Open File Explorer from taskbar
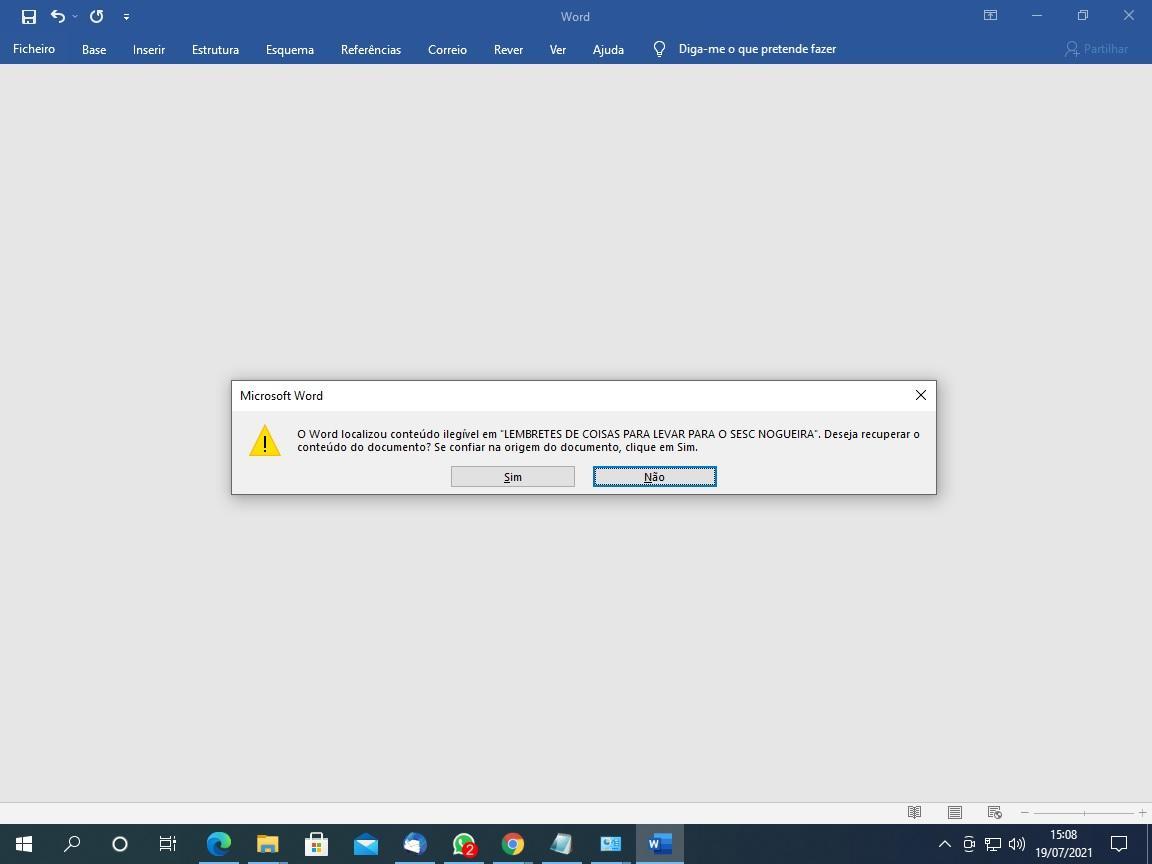 point(267,844)
